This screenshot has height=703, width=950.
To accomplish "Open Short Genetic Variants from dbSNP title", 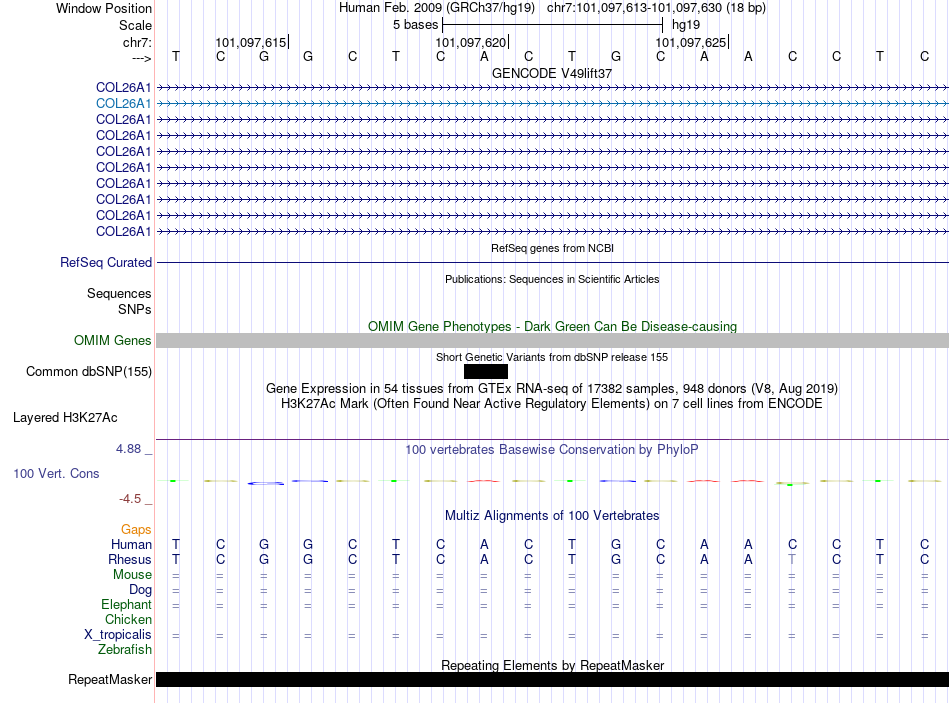I will click(552, 358).
